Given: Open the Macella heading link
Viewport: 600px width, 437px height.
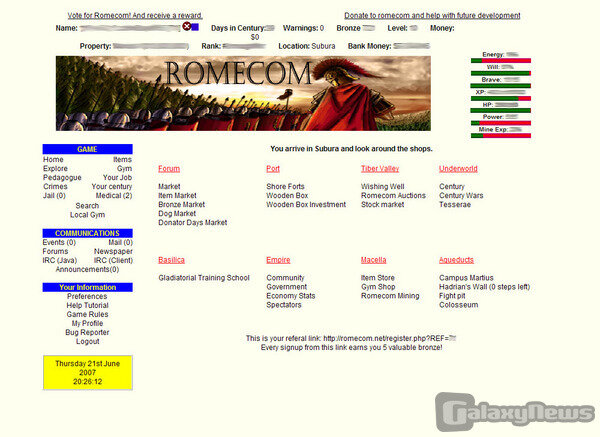Looking at the screenshot, I should 373,260.
